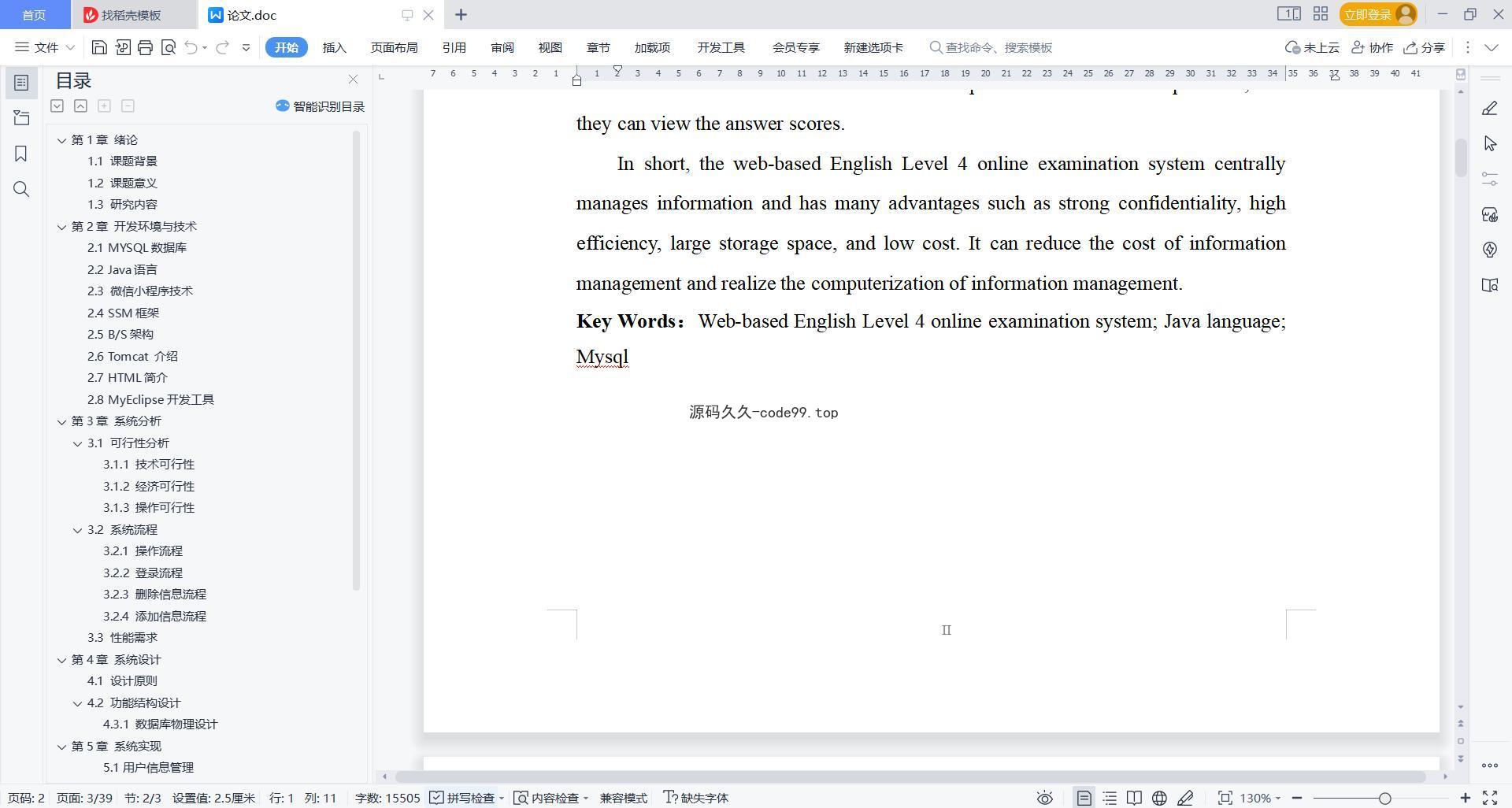Select the 页面布局 ribbon tab
The width and height of the screenshot is (1512, 808).
pyautogui.click(x=394, y=47)
